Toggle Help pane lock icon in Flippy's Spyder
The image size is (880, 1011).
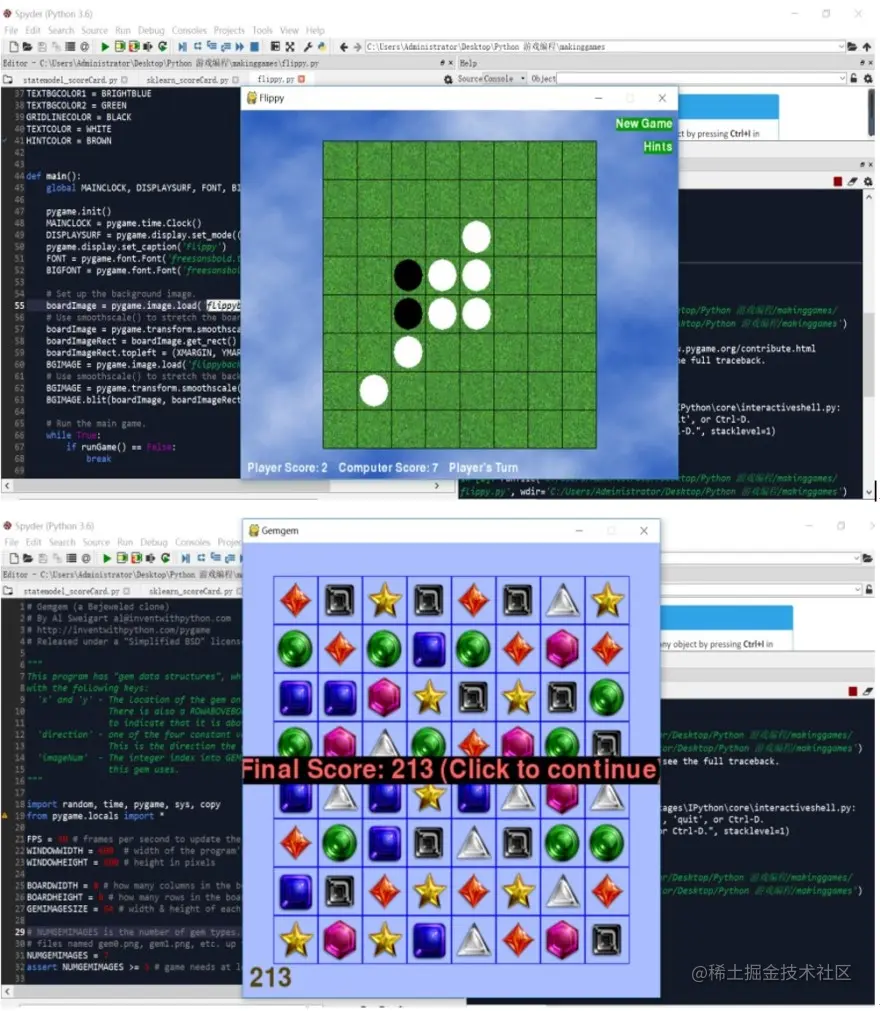pyautogui.click(x=854, y=79)
